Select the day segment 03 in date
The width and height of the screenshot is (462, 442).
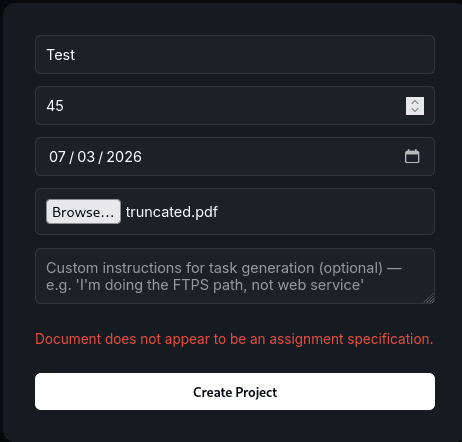pos(86,157)
